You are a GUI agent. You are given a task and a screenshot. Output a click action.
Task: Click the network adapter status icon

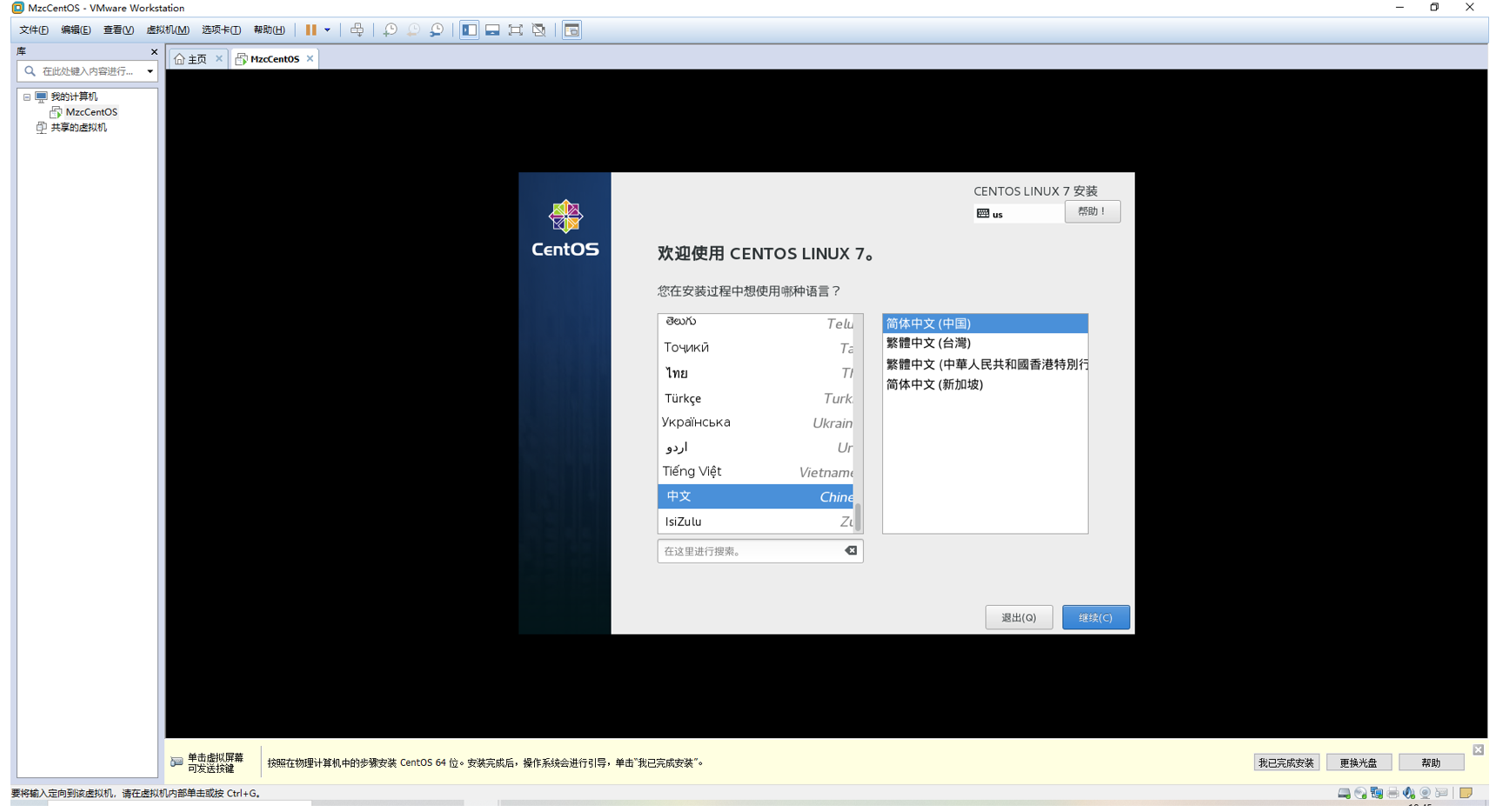coord(1376,794)
